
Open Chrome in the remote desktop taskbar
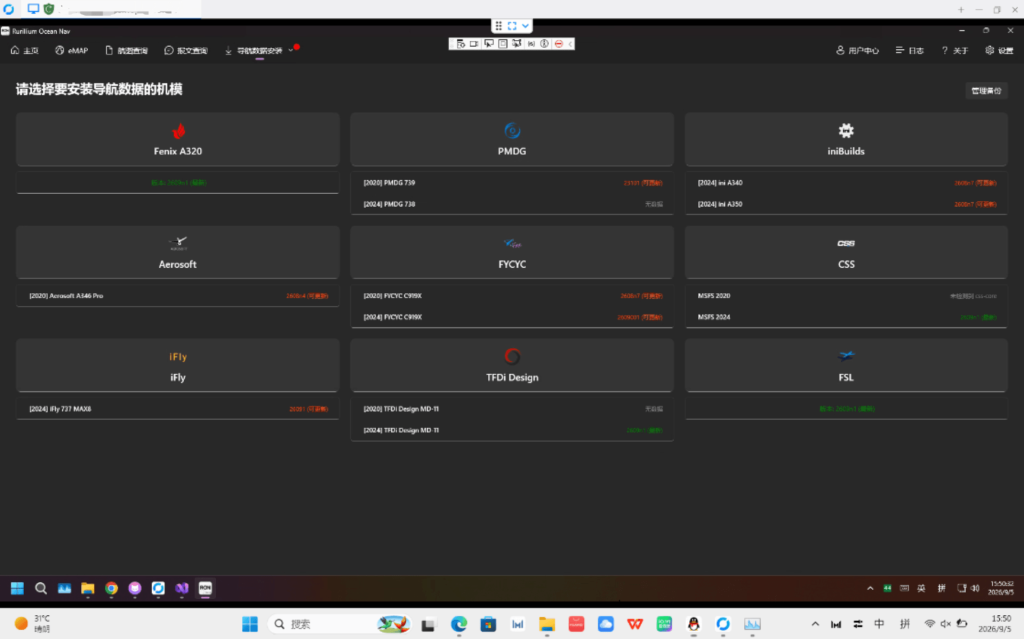tap(111, 588)
